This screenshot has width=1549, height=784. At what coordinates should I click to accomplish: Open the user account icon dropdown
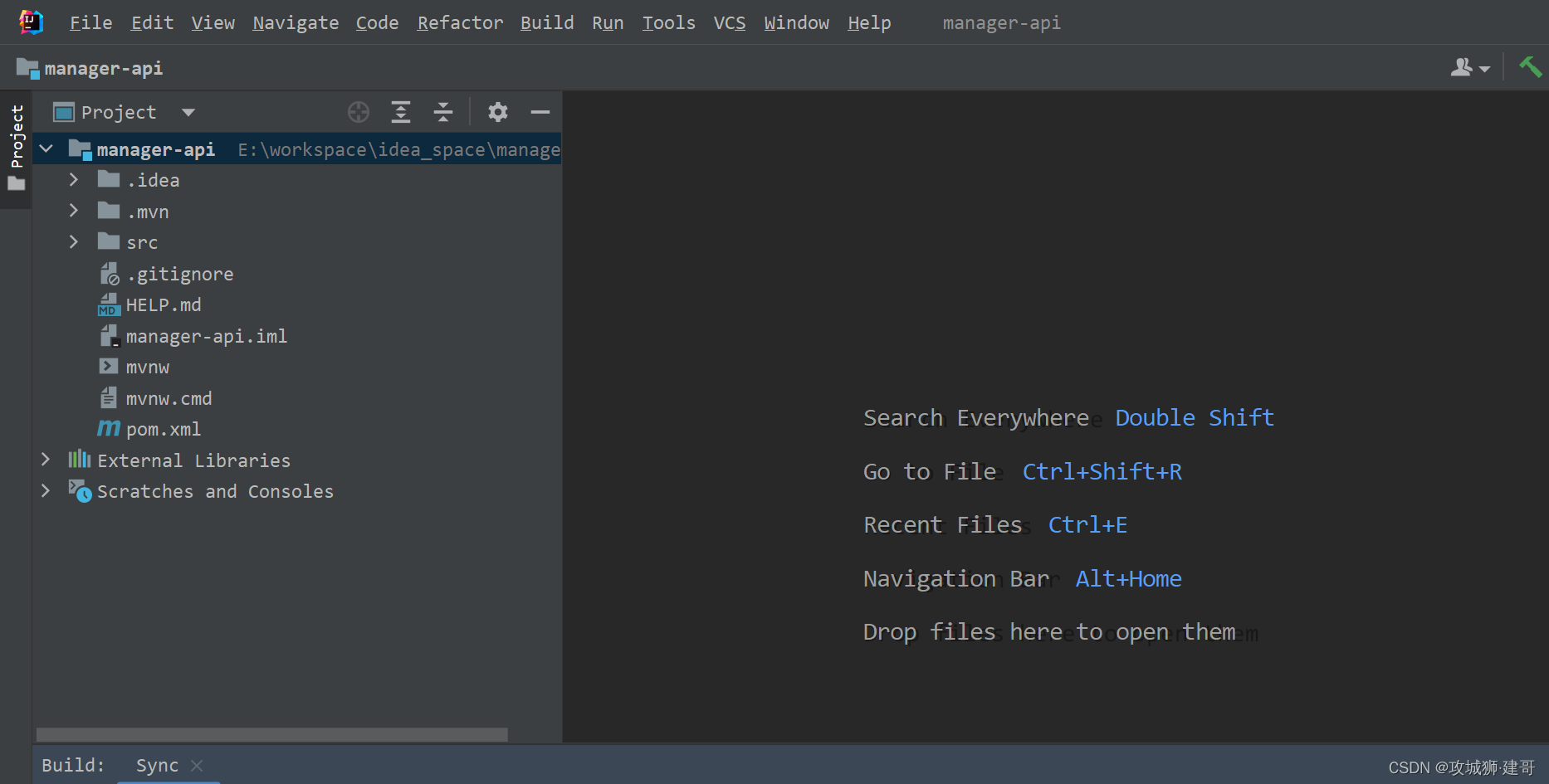point(1470,67)
